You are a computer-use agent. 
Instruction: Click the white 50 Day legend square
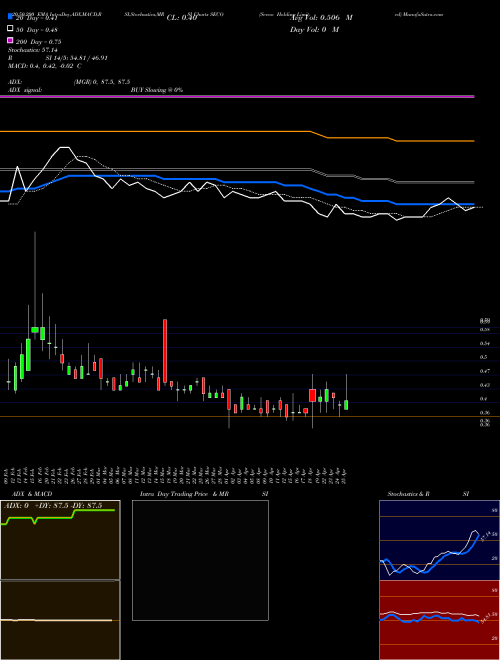[x=10, y=29]
